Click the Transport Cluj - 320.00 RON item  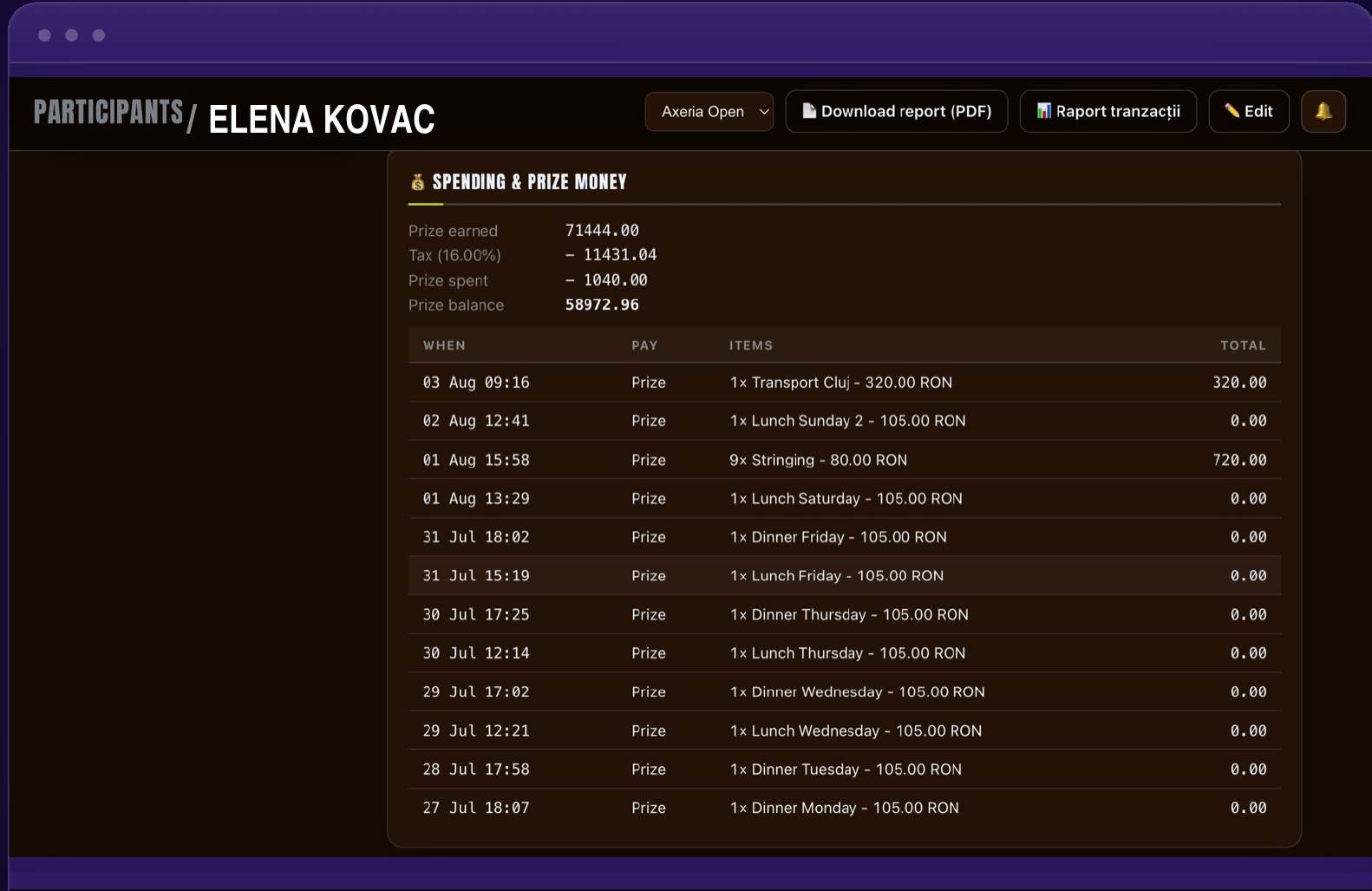(x=841, y=383)
